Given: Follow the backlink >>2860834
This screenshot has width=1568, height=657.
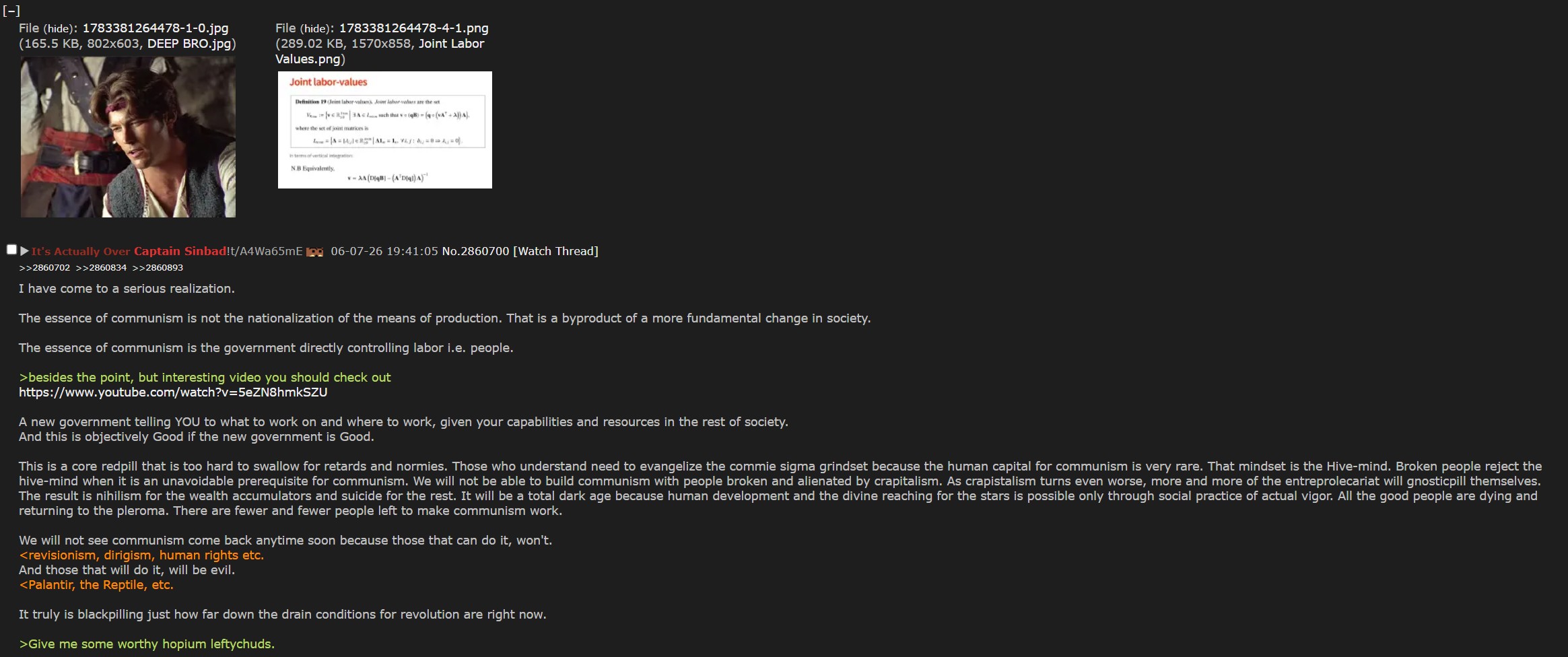Looking at the screenshot, I should click(101, 268).
